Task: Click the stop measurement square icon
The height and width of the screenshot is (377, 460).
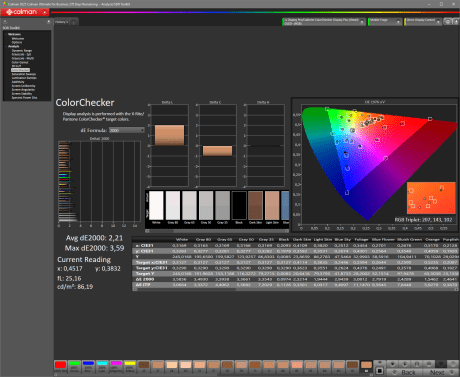Action: click(379, 370)
